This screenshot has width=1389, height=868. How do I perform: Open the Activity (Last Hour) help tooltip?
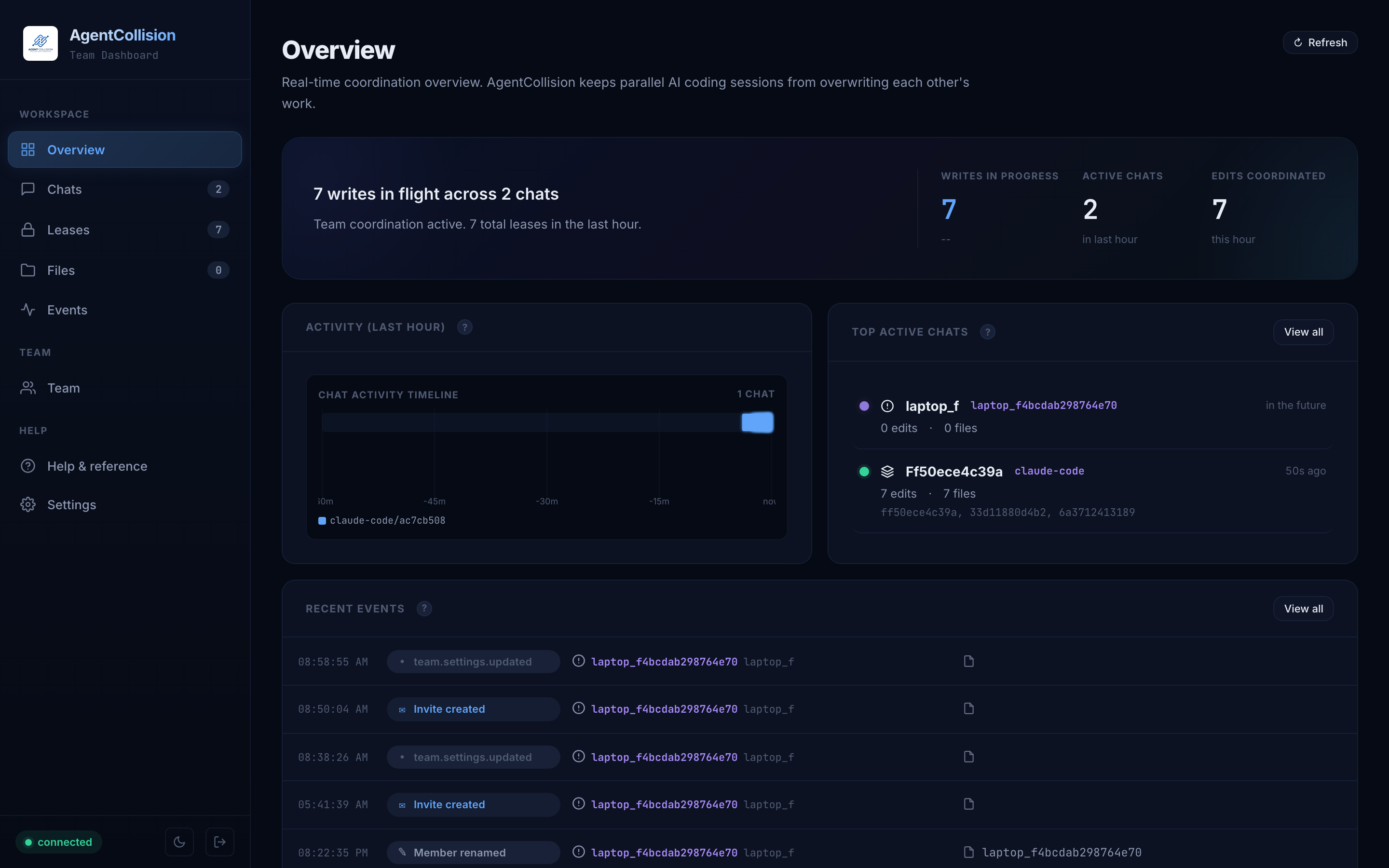(464, 326)
